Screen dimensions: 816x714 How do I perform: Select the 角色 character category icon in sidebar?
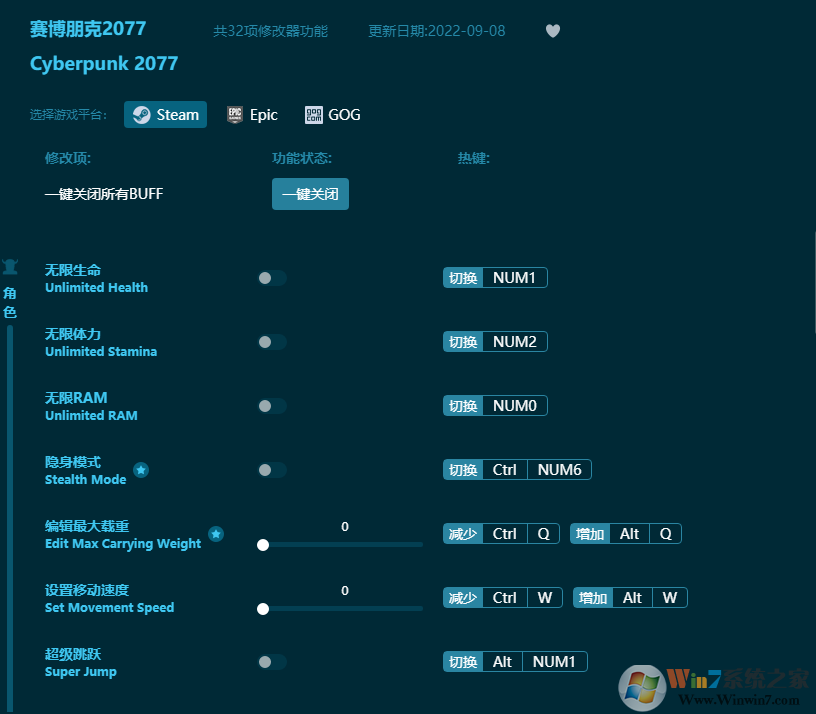[10, 268]
